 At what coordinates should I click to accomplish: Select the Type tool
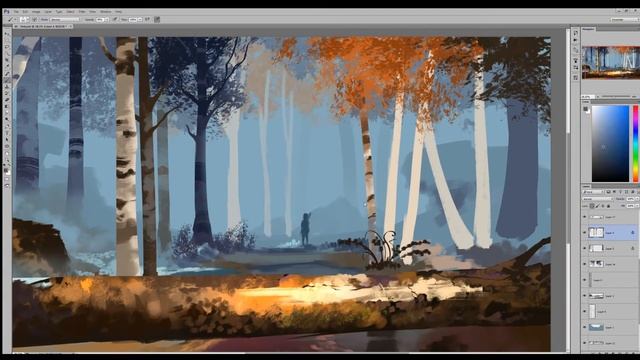point(7,133)
